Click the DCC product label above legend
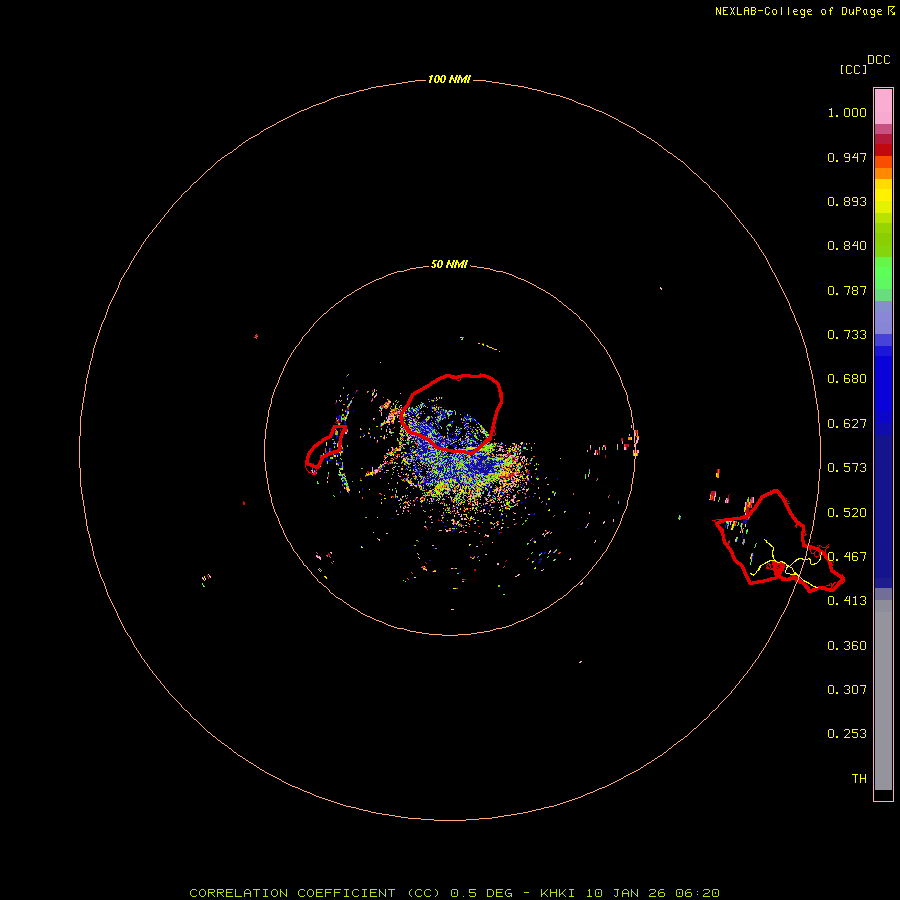Image resolution: width=900 pixels, height=900 pixels. point(878,60)
